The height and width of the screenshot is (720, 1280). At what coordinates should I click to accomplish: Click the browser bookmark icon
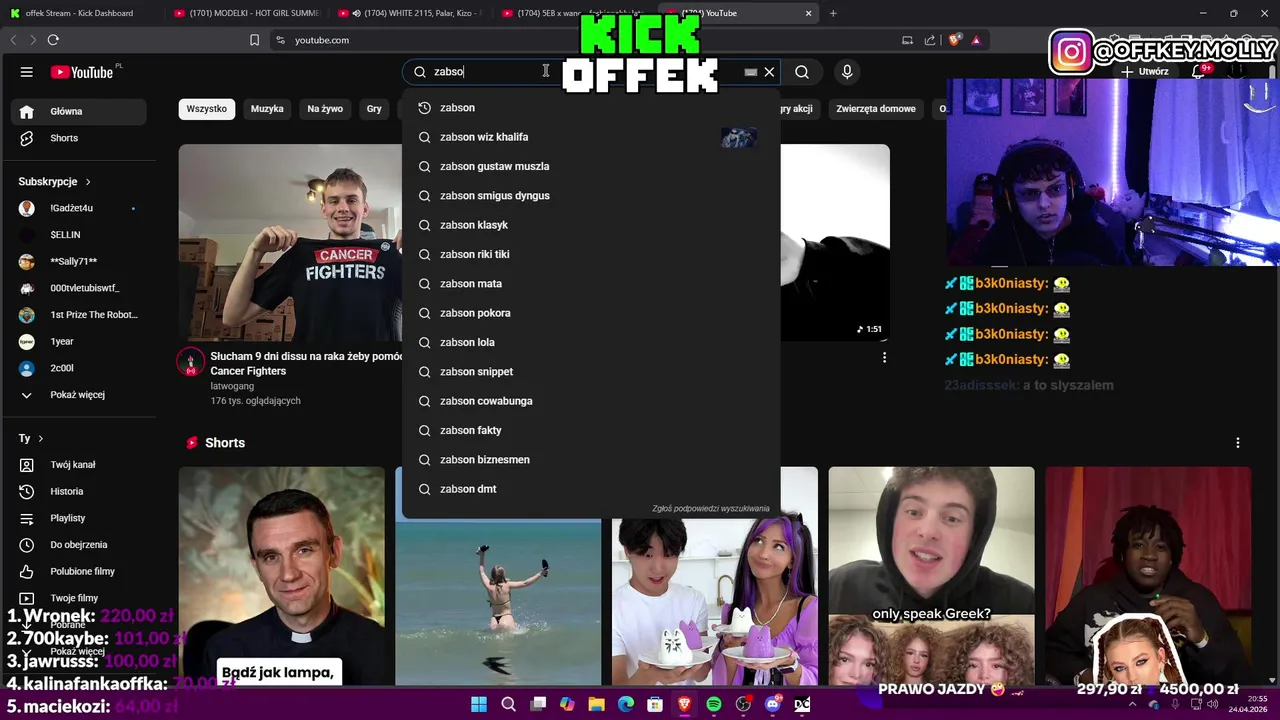(x=254, y=40)
